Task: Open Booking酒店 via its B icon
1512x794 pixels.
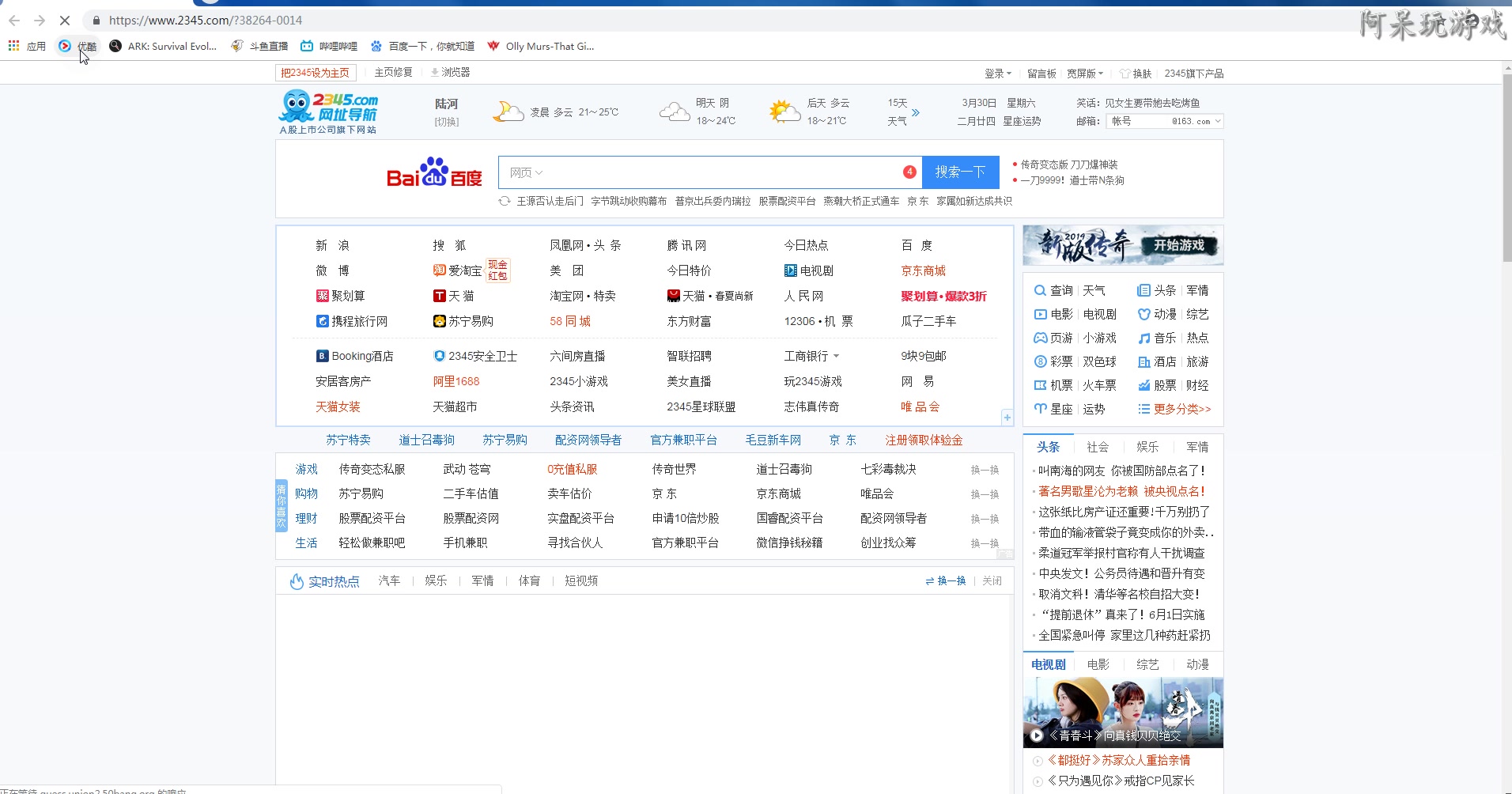Action: pyautogui.click(x=322, y=356)
